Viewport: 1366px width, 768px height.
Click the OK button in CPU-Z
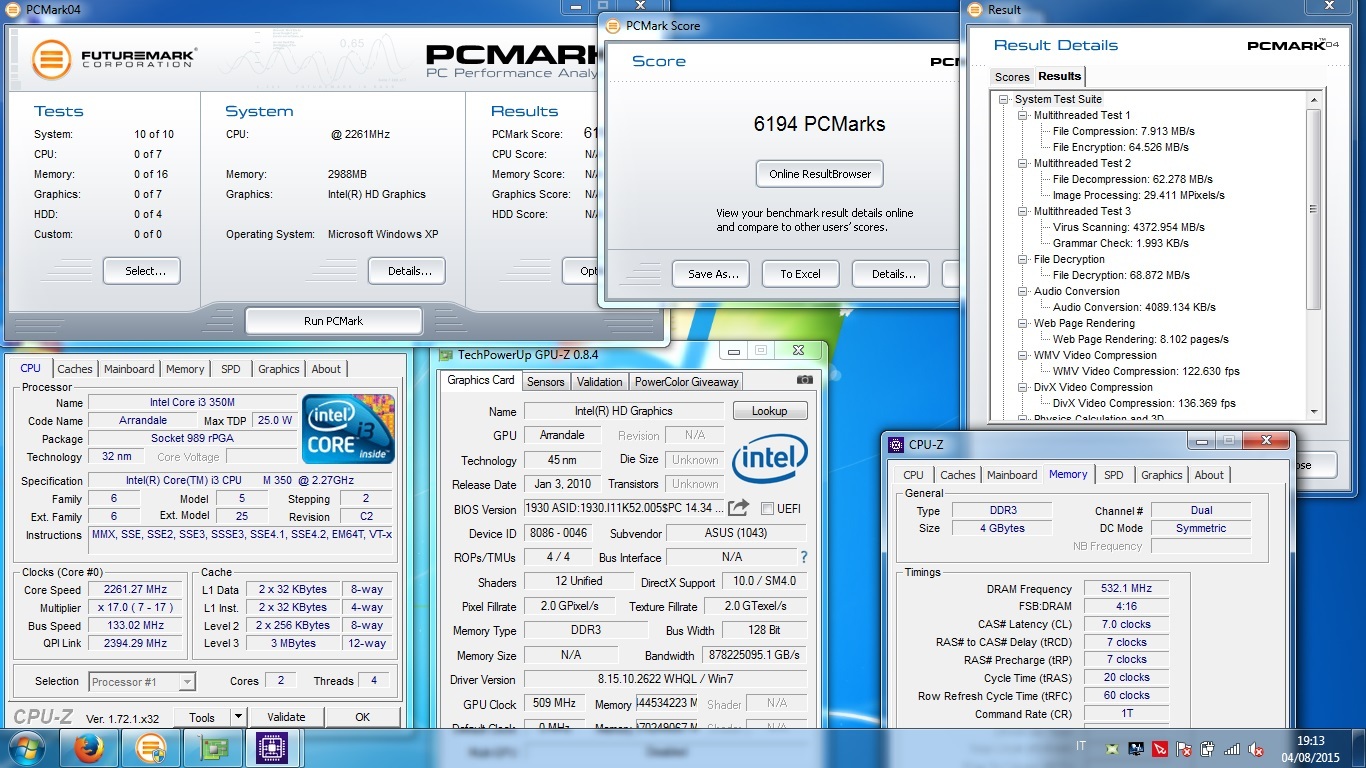(x=362, y=717)
